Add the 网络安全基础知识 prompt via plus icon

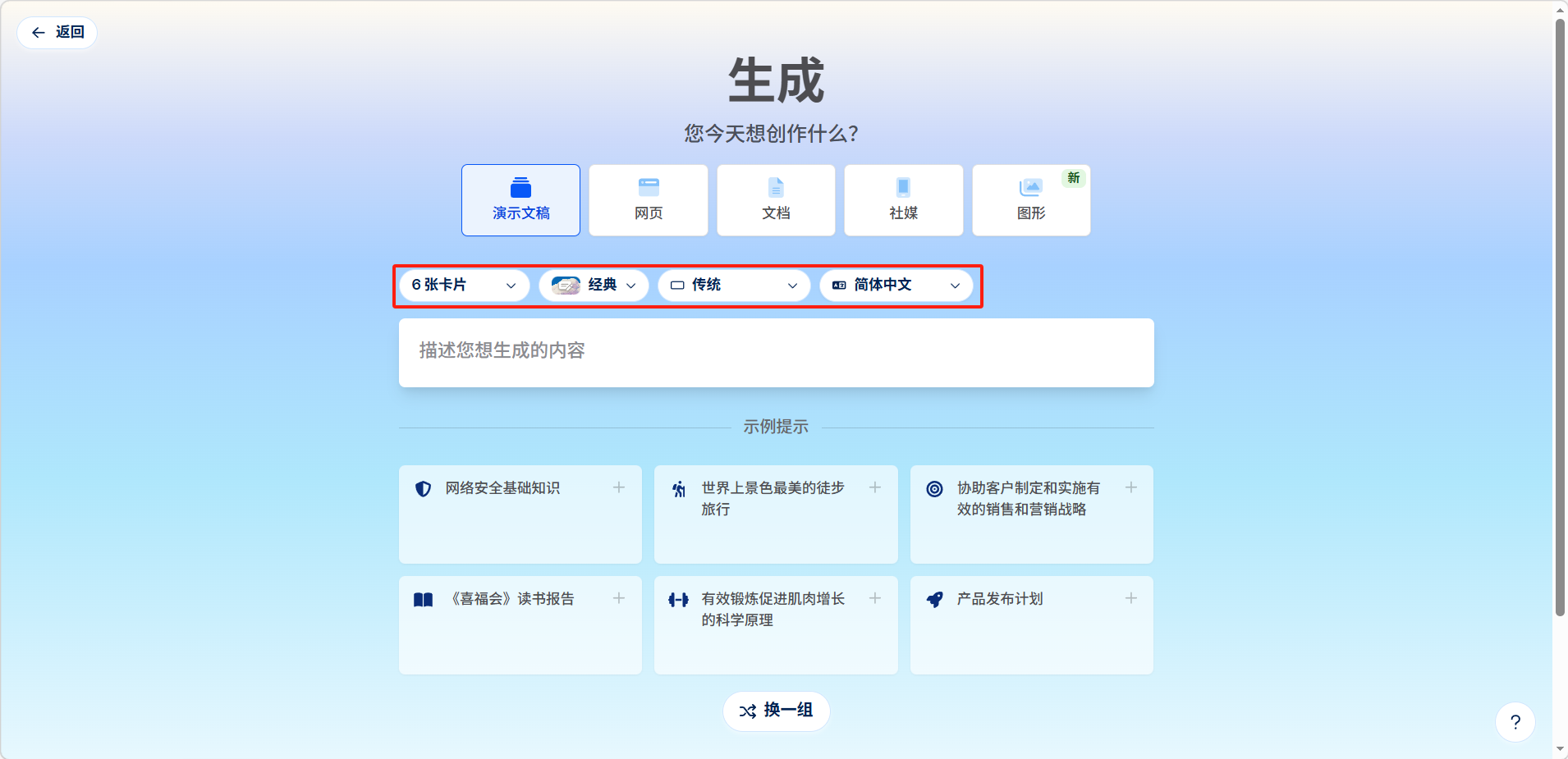pyautogui.click(x=619, y=487)
